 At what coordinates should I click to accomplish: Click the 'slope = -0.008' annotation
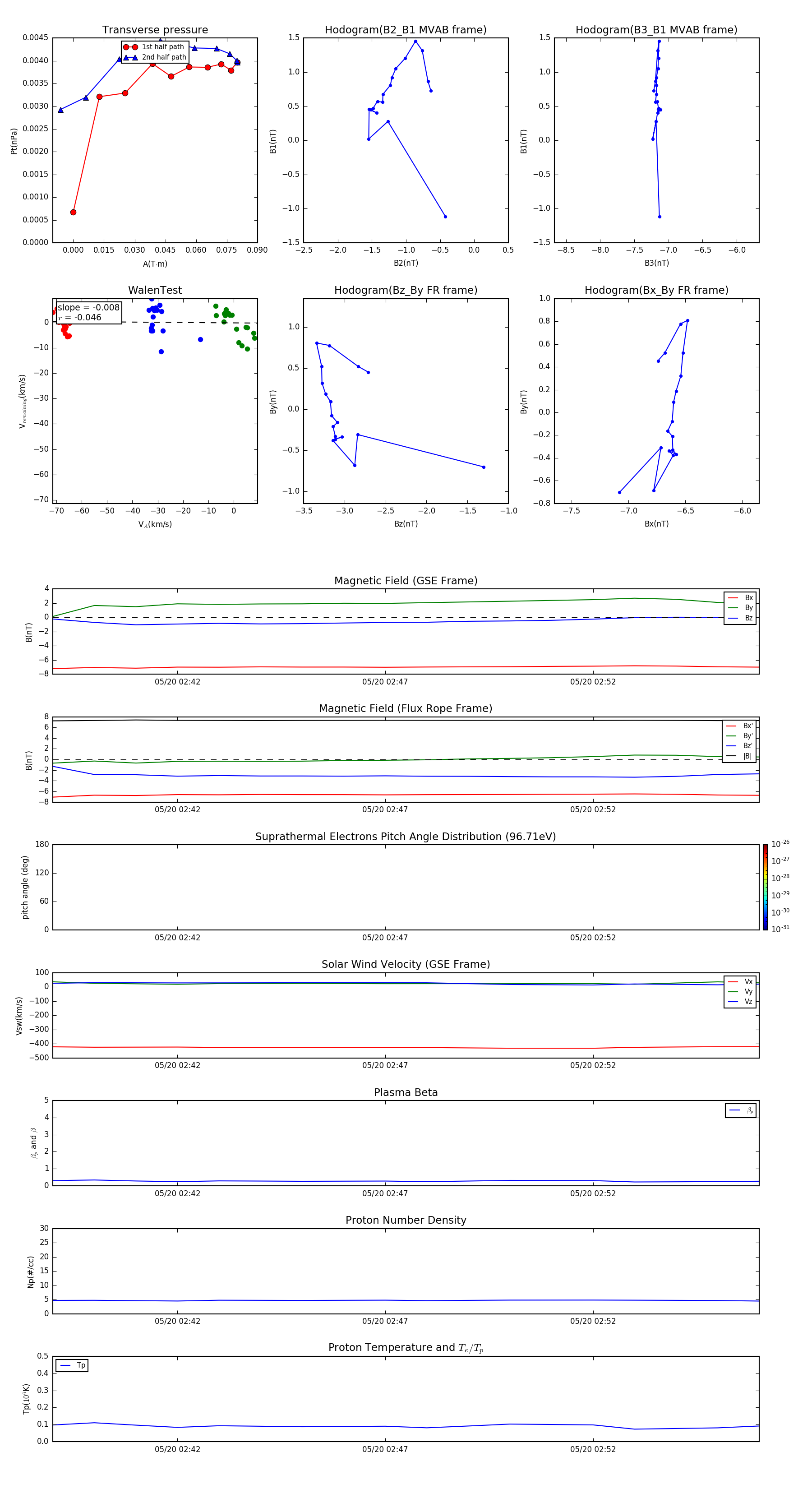click(x=88, y=308)
